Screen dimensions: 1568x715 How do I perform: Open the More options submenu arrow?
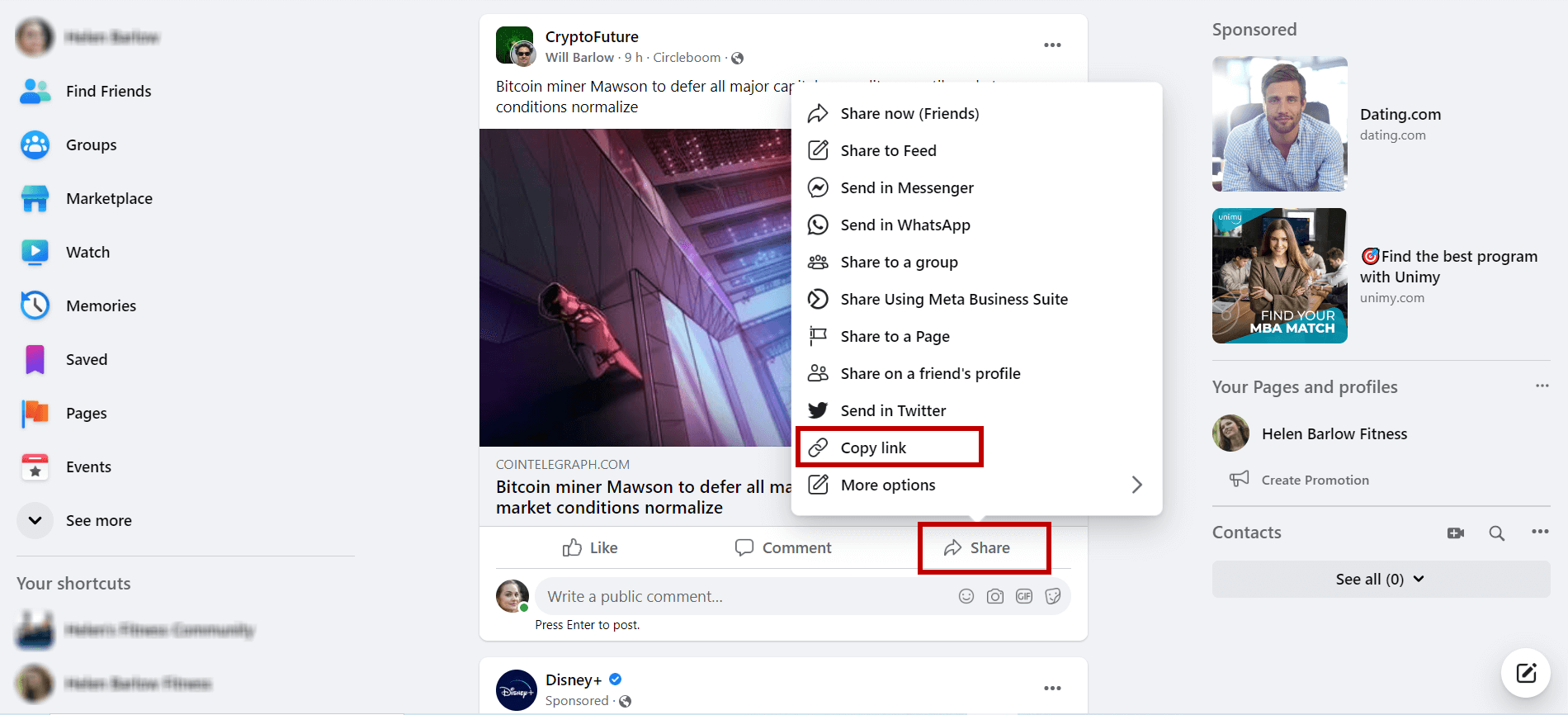(x=1136, y=485)
